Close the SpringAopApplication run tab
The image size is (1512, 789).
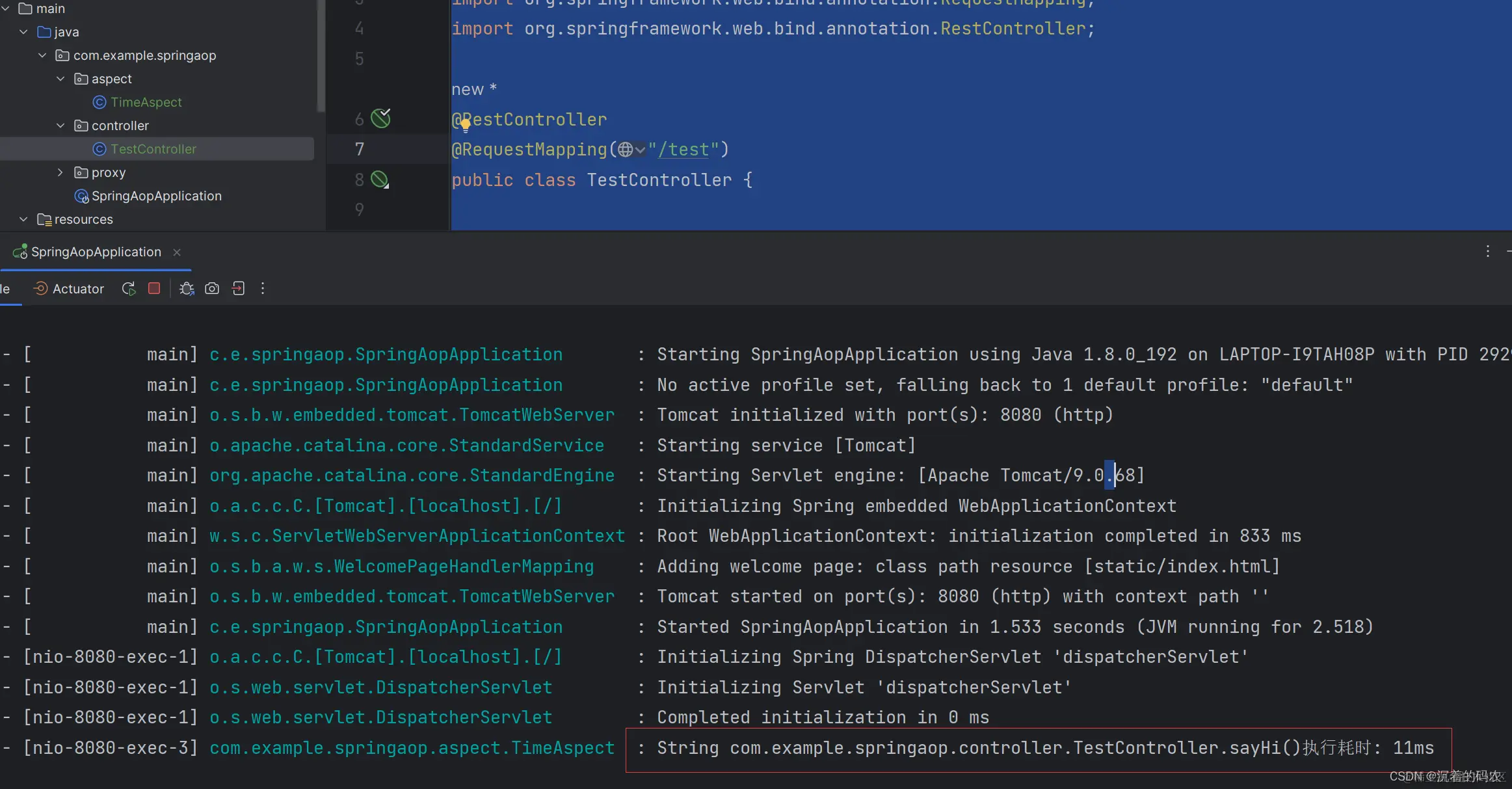click(177, 252)
